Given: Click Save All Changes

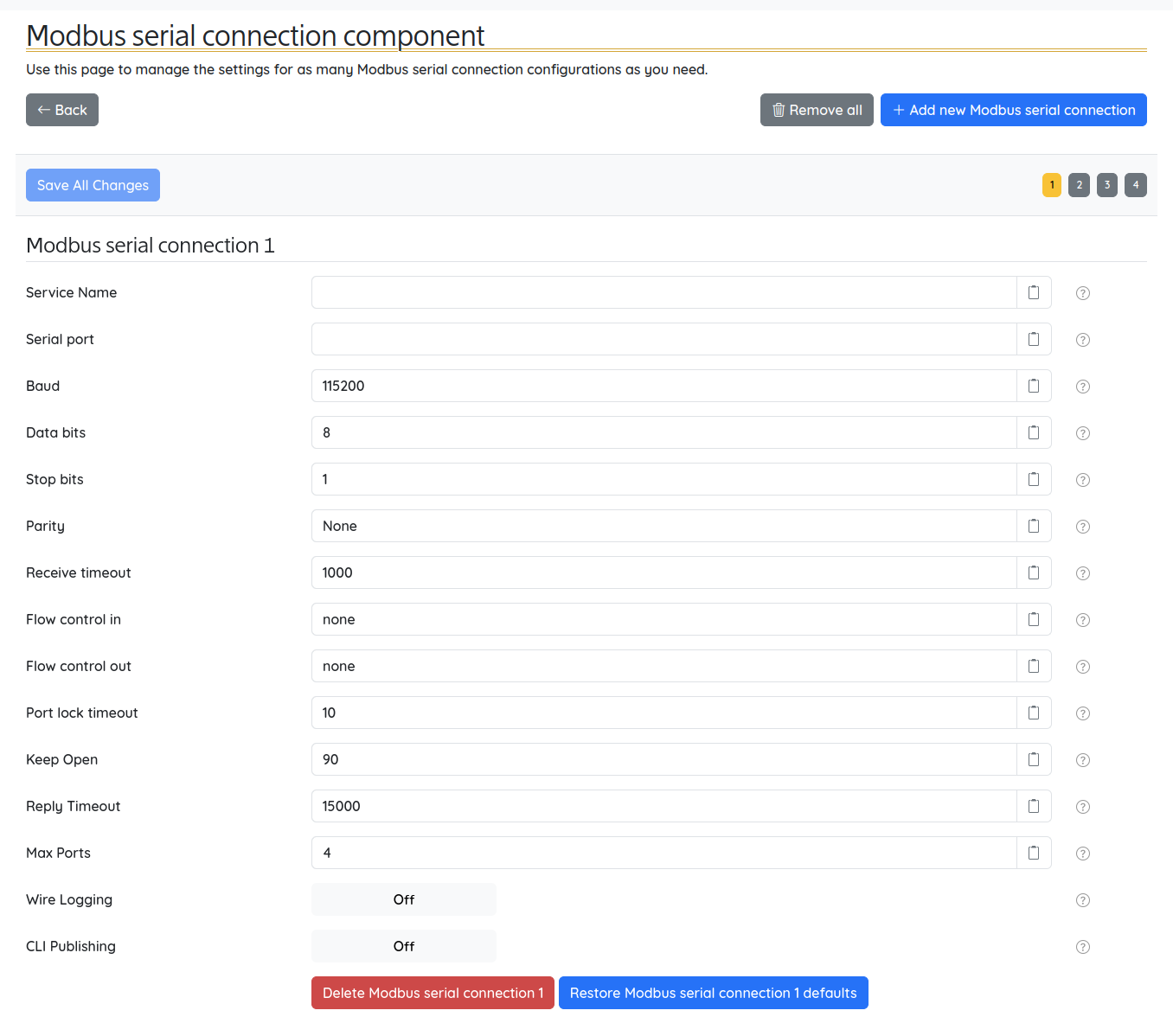Looking at the screenshot, I should (x=93, y=185).
